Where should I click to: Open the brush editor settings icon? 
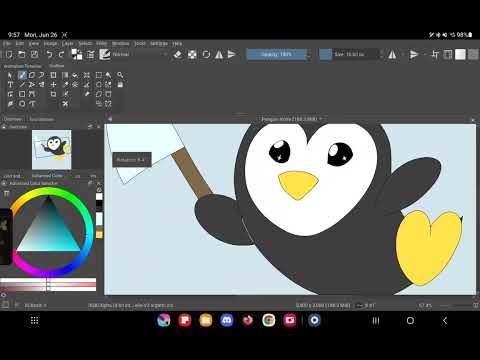pyautogui.click(x=91, y=54)
